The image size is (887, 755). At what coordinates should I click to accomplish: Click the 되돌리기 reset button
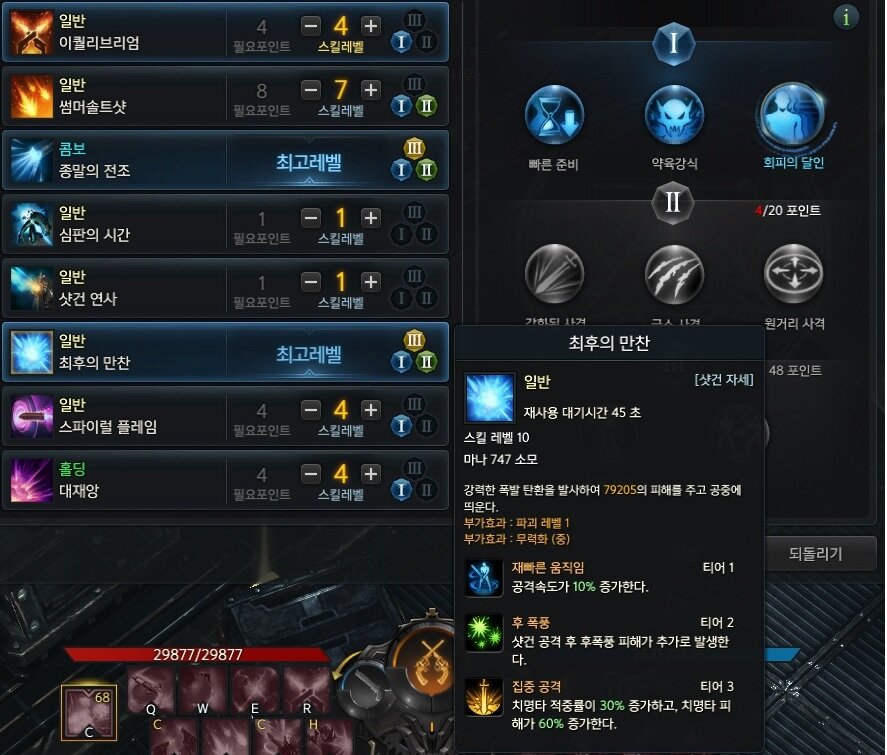[x=815, y=554]
